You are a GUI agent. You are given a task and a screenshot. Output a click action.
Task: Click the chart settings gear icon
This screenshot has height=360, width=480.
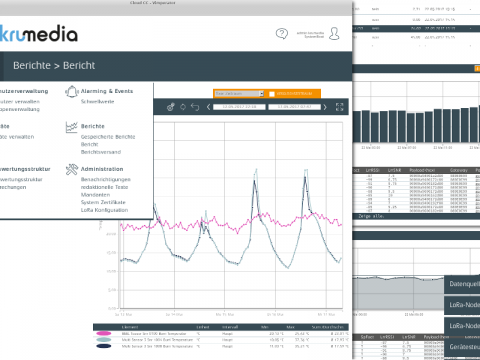coord(171,107)
